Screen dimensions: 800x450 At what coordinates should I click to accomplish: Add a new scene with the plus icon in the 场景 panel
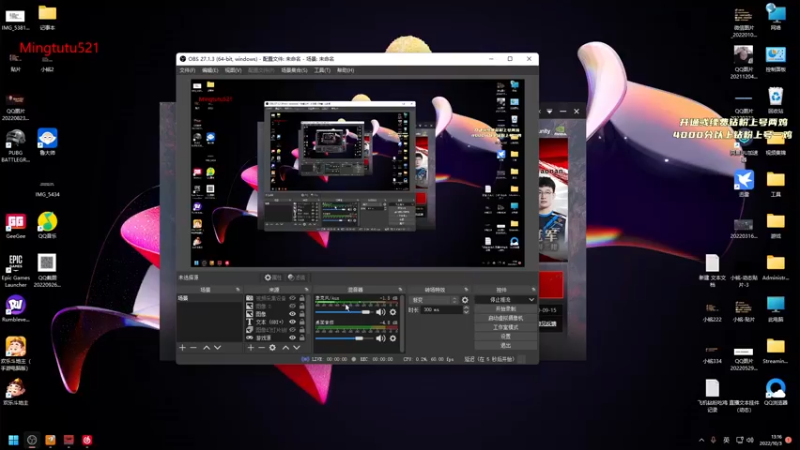tap(182, 347)
